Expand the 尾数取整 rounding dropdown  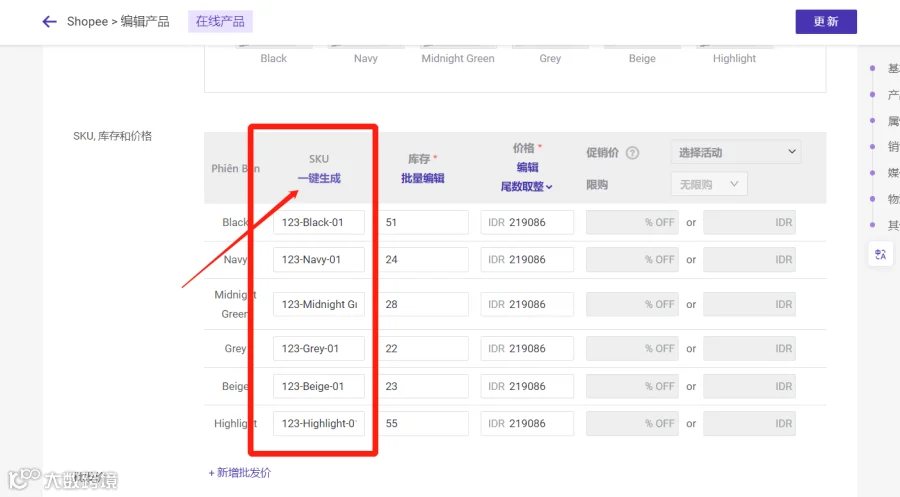pos(526,187)
